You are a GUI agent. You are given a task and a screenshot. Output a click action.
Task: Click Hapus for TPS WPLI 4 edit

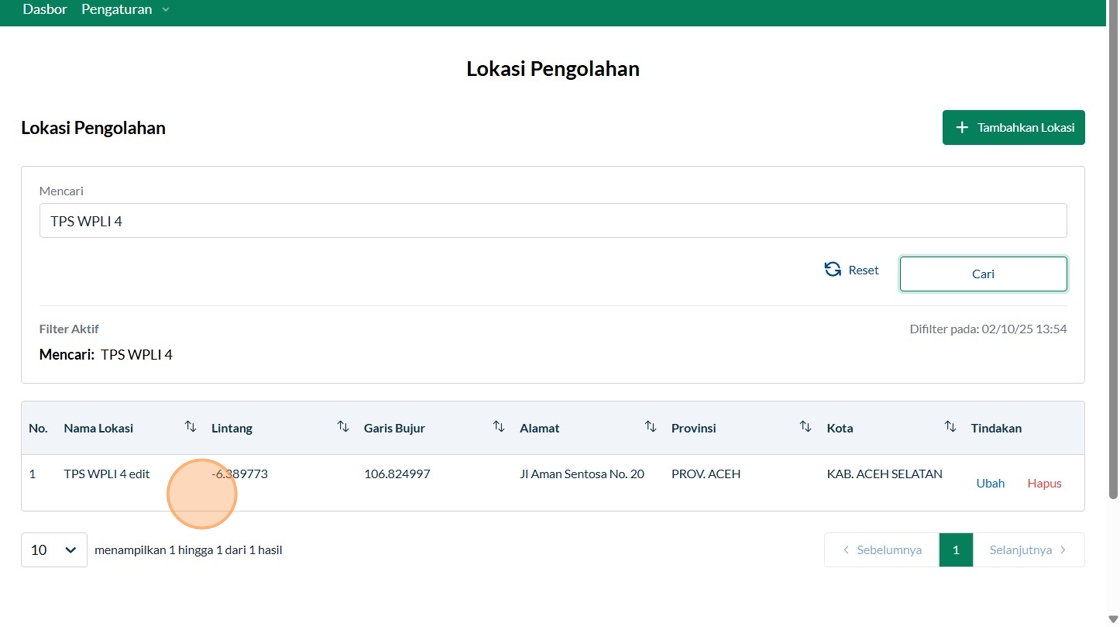point(1044,483)
